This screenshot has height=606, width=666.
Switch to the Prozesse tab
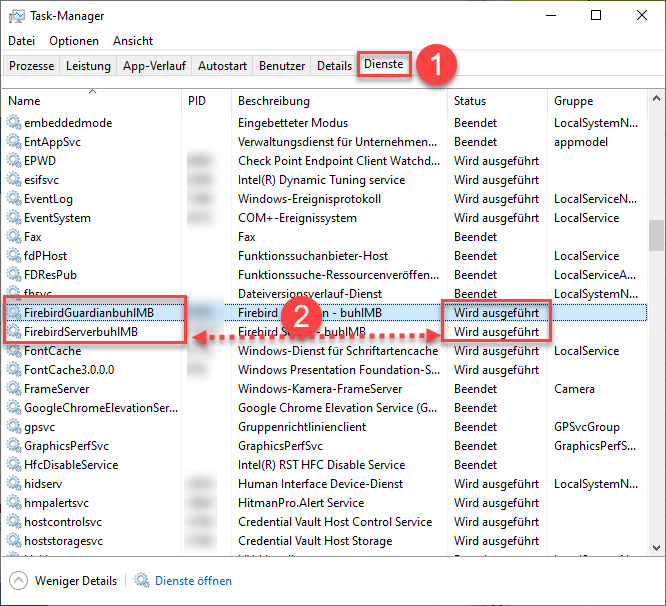click(x=32, y=66)
